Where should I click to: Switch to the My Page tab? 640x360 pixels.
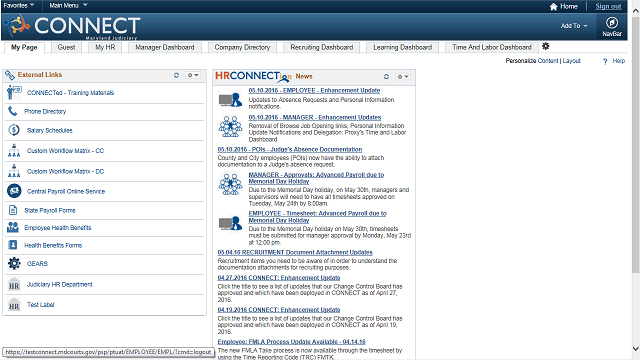pyautogui.click(x=24, y=47)
